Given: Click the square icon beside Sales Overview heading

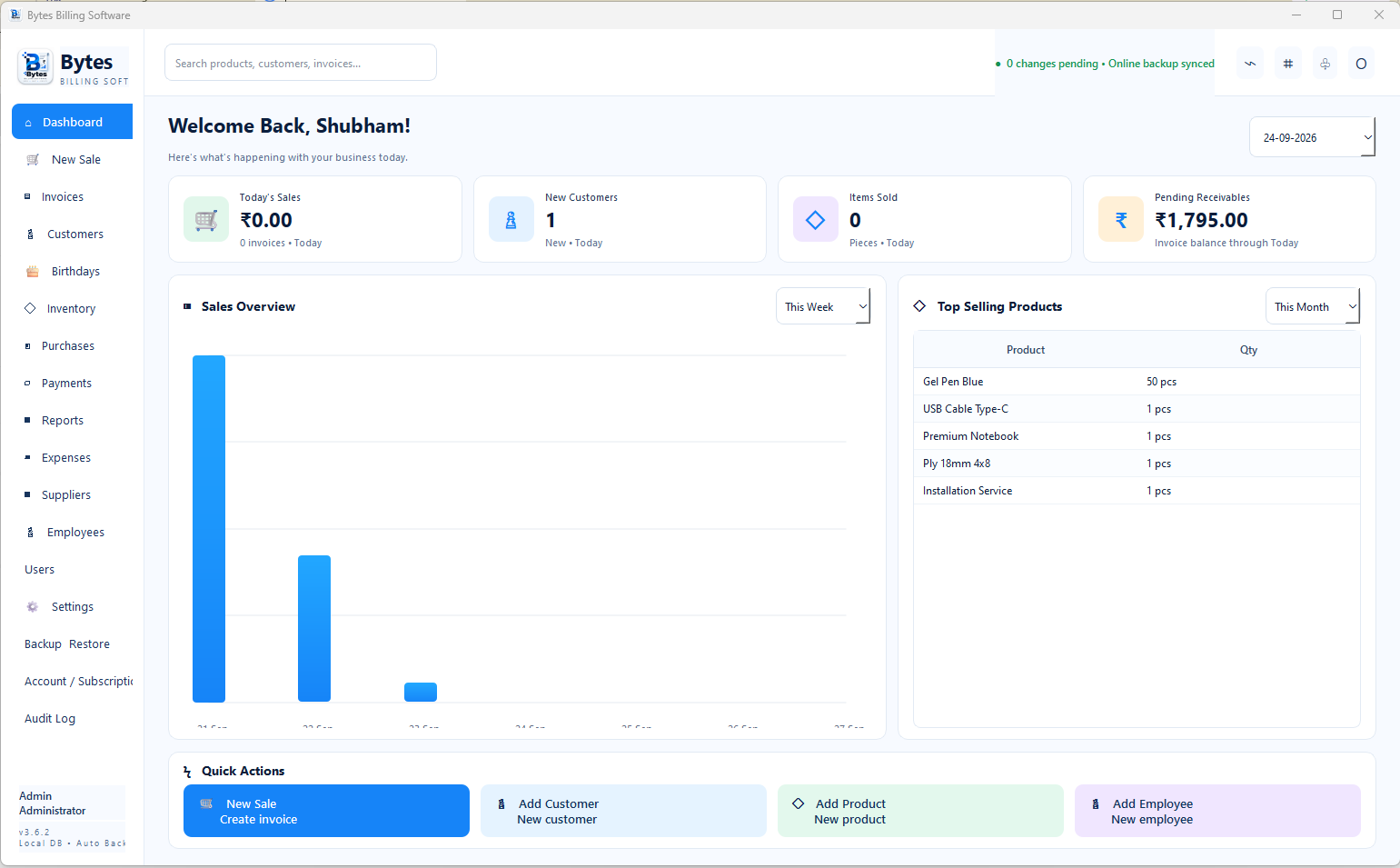Looking at the screenshot, I should pos(187,306).
